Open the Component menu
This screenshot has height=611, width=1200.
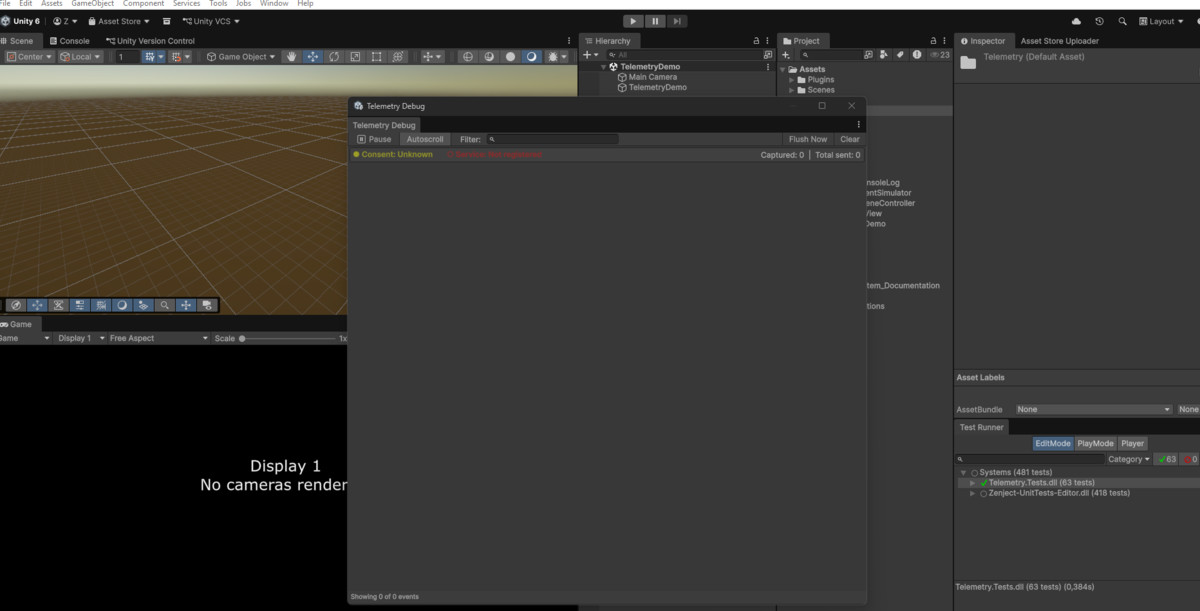pos(143,4)
